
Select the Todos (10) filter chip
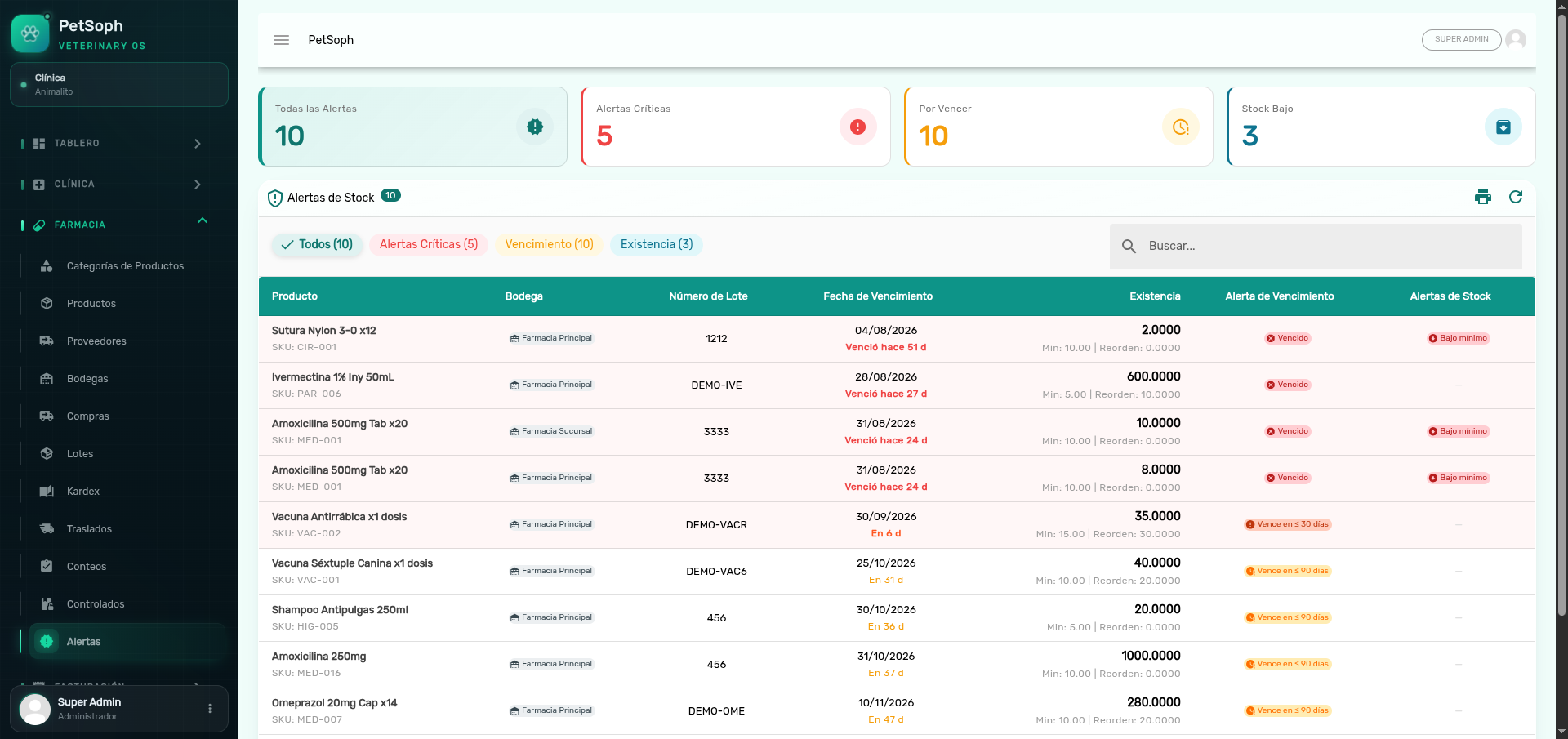pyautogui.click(x=316, y=244)
